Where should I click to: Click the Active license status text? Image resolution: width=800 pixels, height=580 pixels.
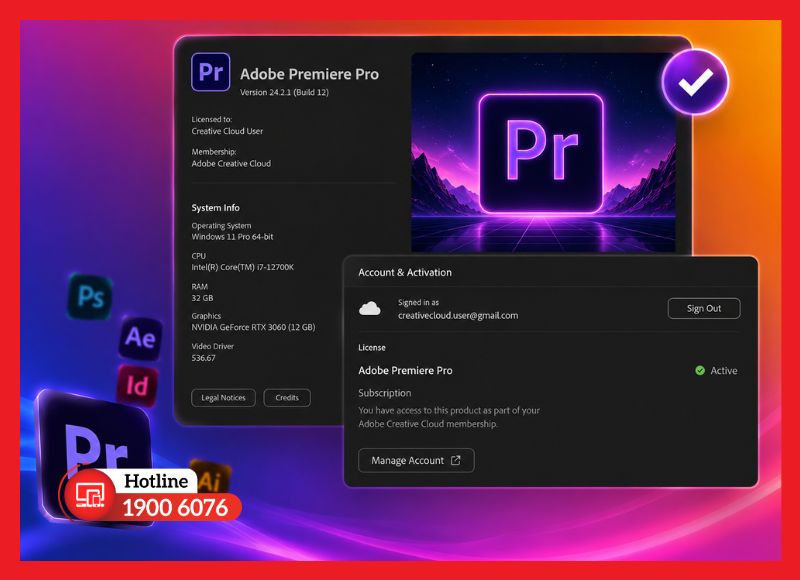click(723, 371)
